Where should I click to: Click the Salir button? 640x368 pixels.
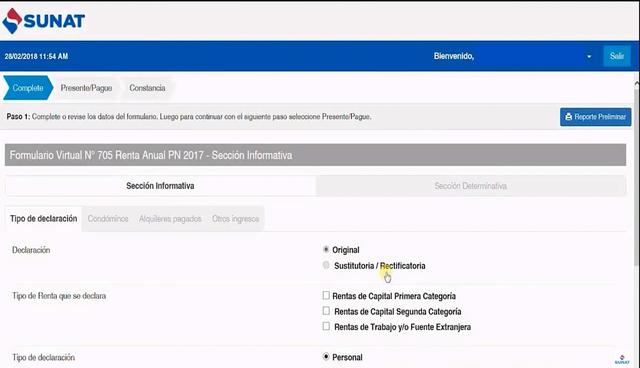[617, 56]
